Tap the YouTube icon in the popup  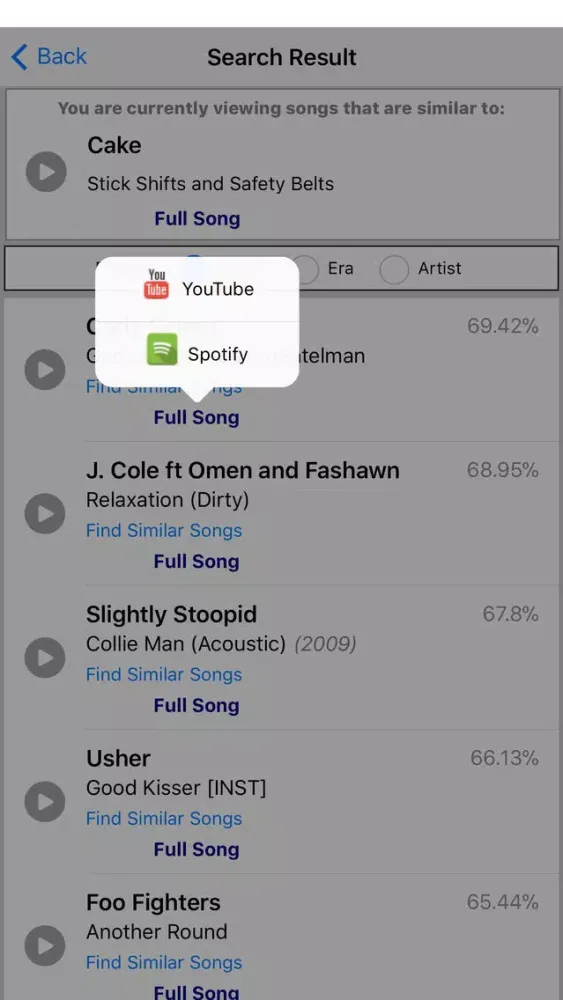tap(156, 284)
